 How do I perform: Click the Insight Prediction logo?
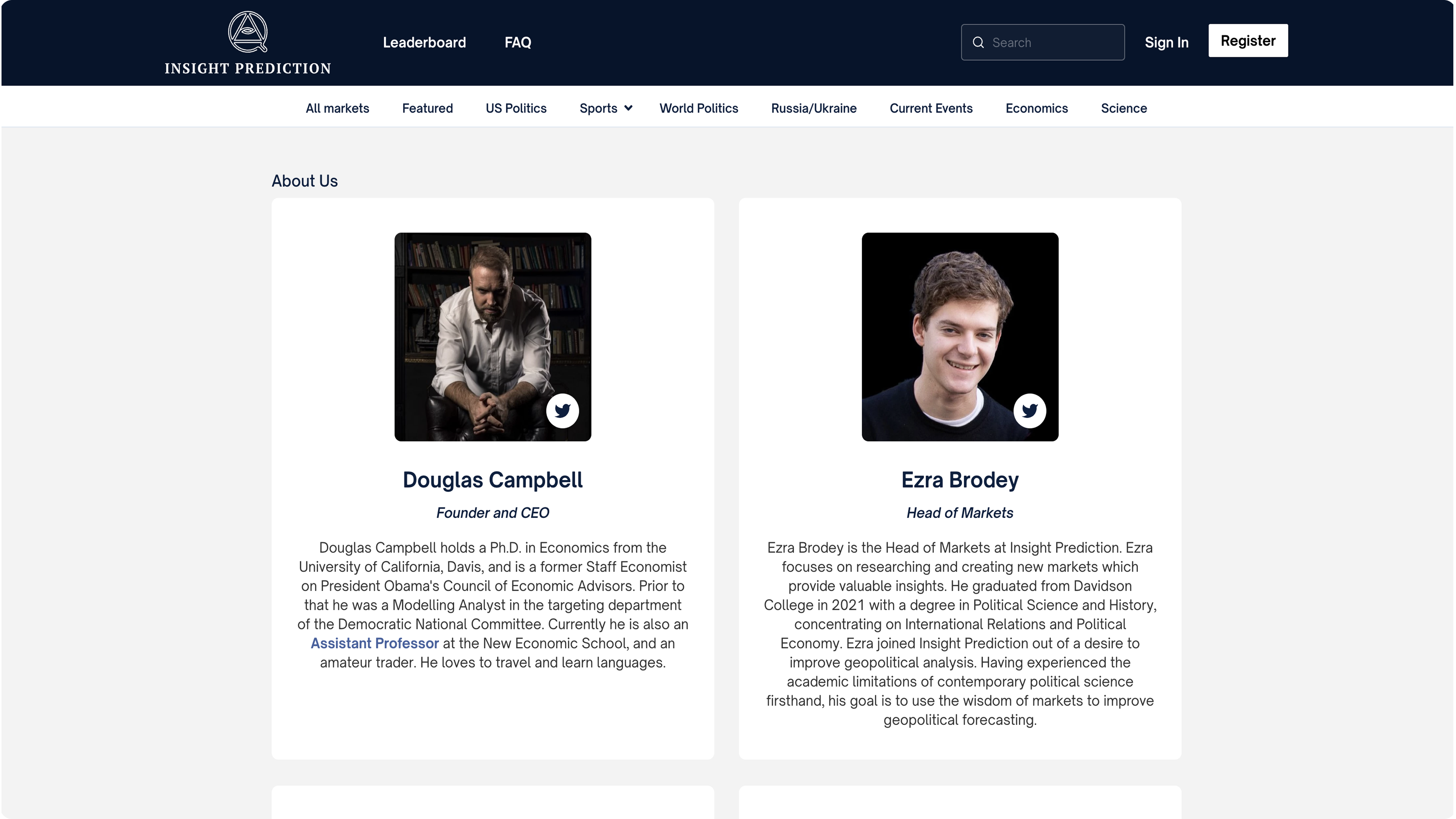click(x=248, y=43)
